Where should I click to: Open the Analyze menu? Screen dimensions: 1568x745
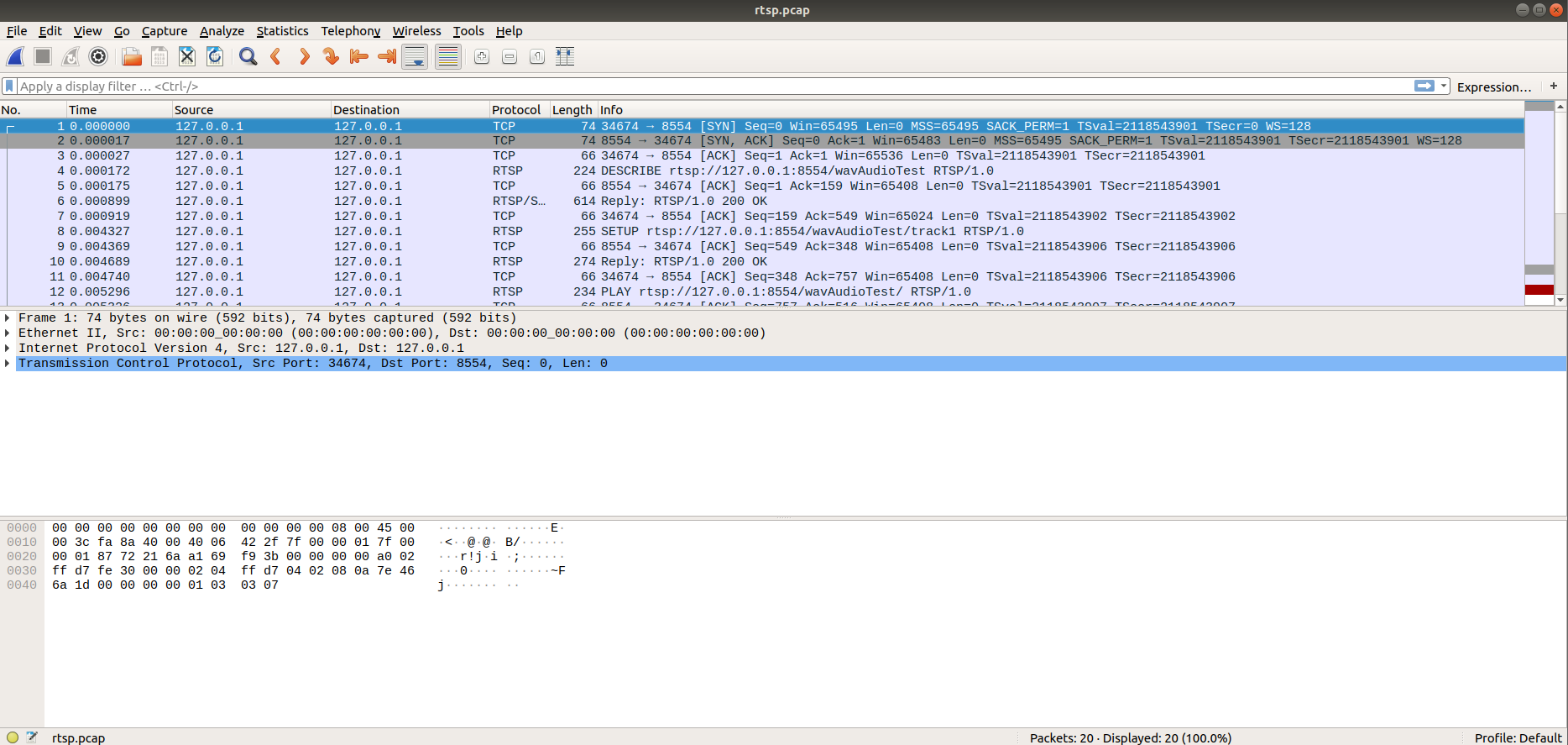coord(222,31)
